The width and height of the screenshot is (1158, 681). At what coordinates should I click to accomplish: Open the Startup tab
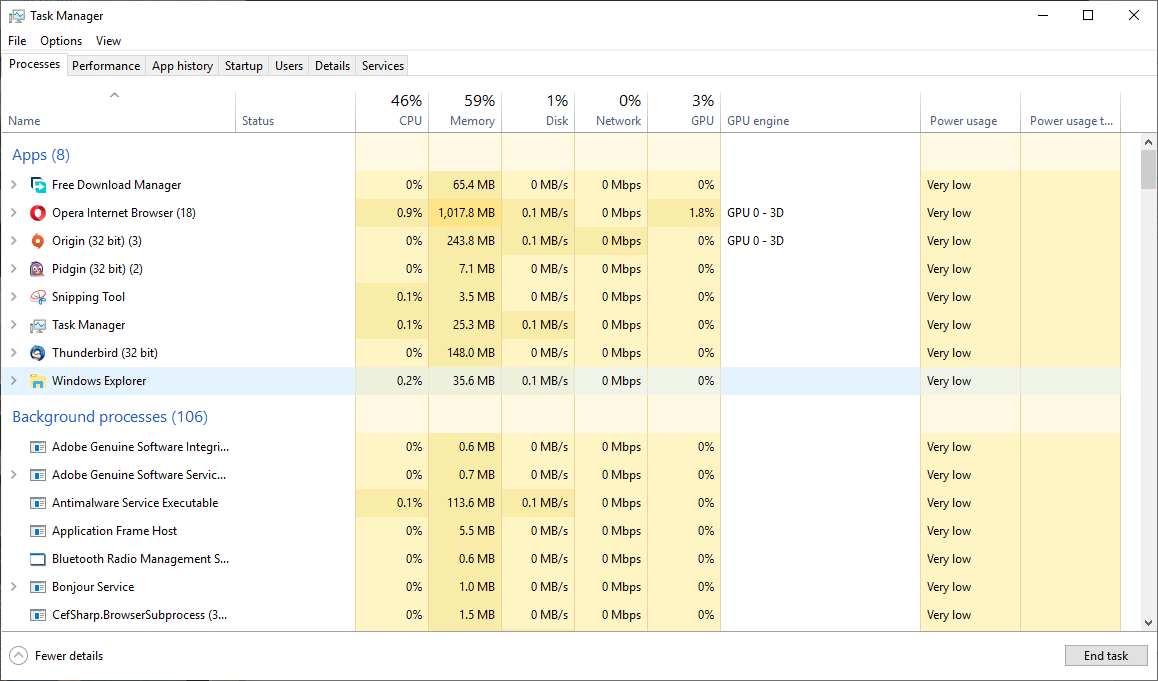[x=243, y=66]
